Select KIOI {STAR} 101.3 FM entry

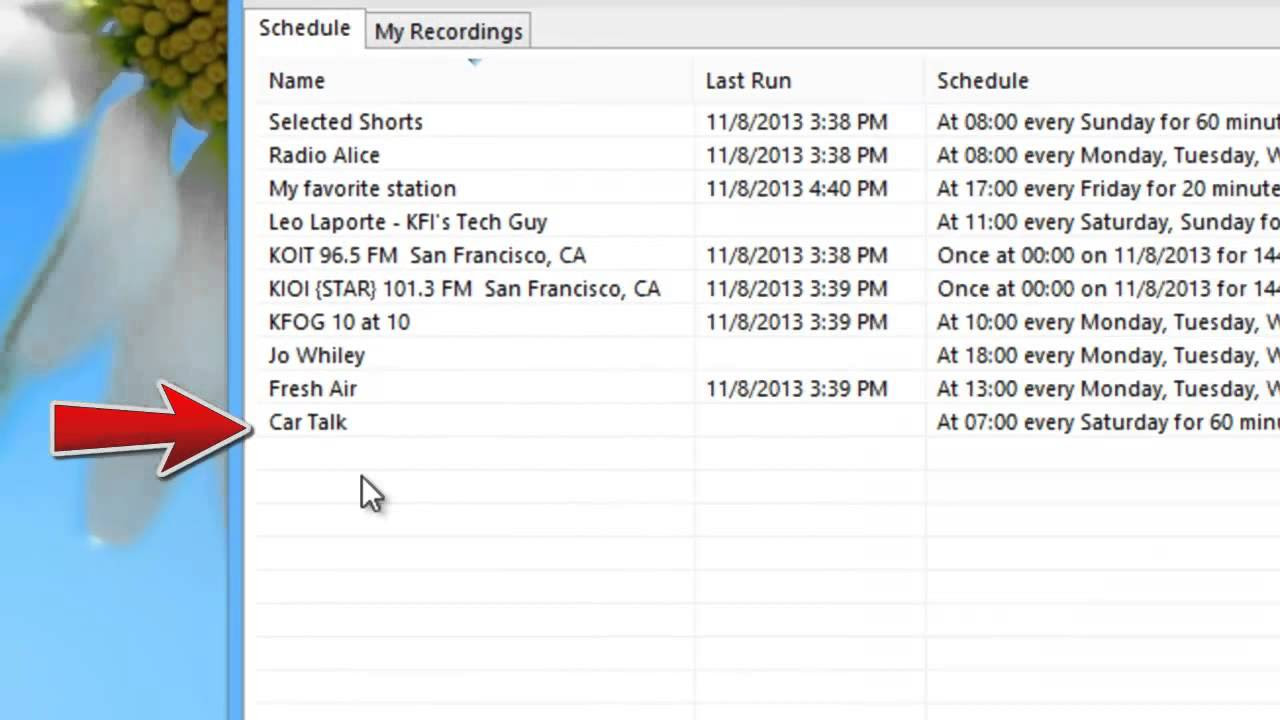tap(464, 289)
